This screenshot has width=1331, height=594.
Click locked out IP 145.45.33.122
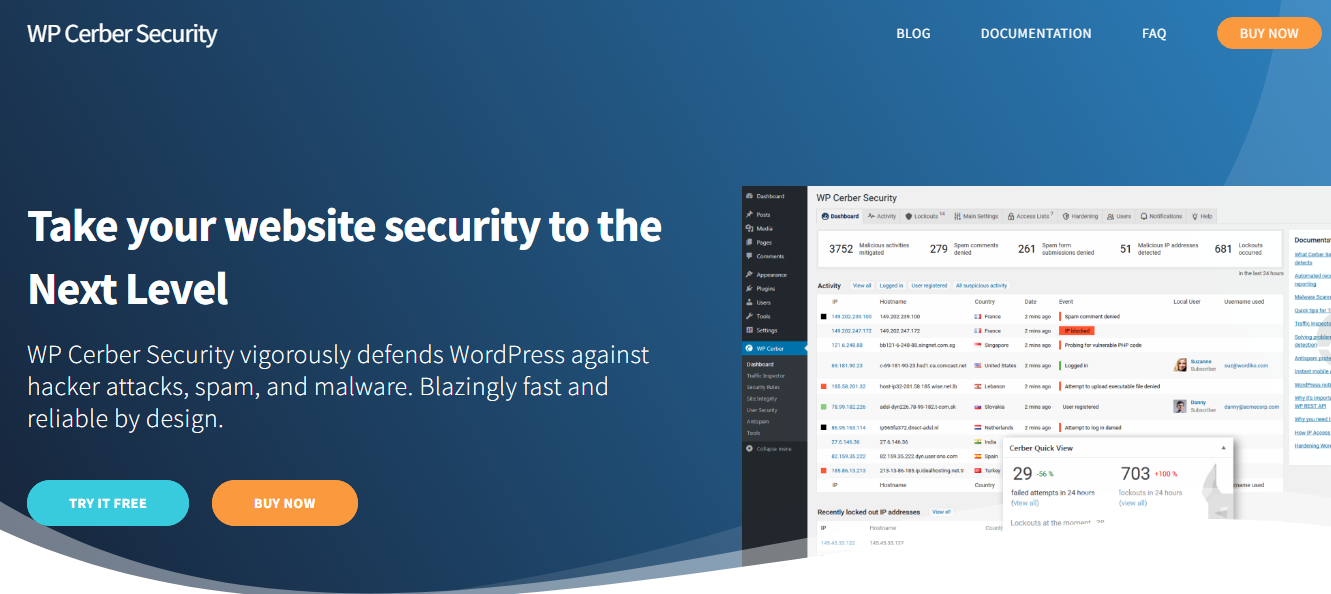(x=838, y=542)
